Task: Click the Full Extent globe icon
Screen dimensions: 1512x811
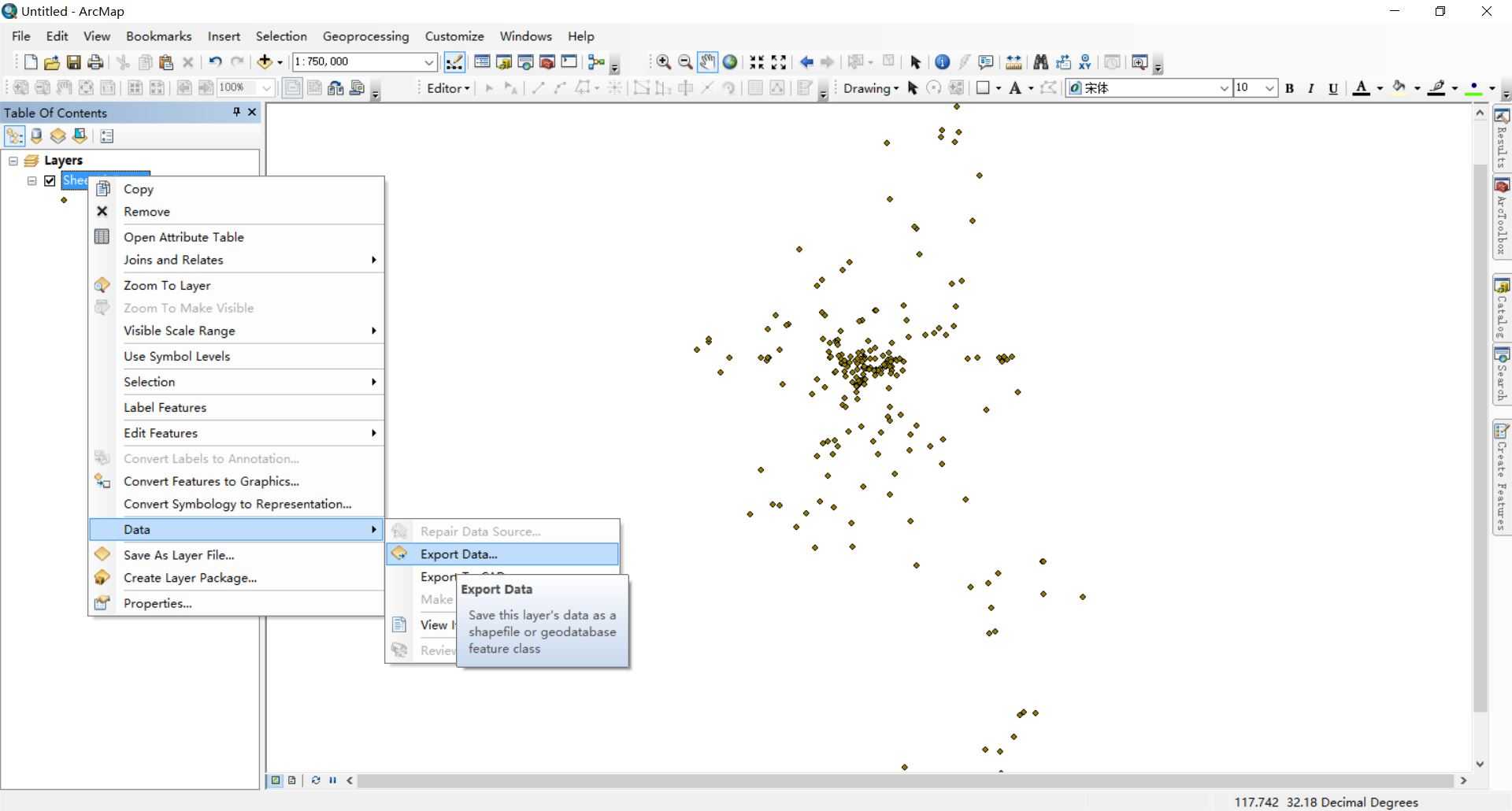Action: (x=730, y=62)
